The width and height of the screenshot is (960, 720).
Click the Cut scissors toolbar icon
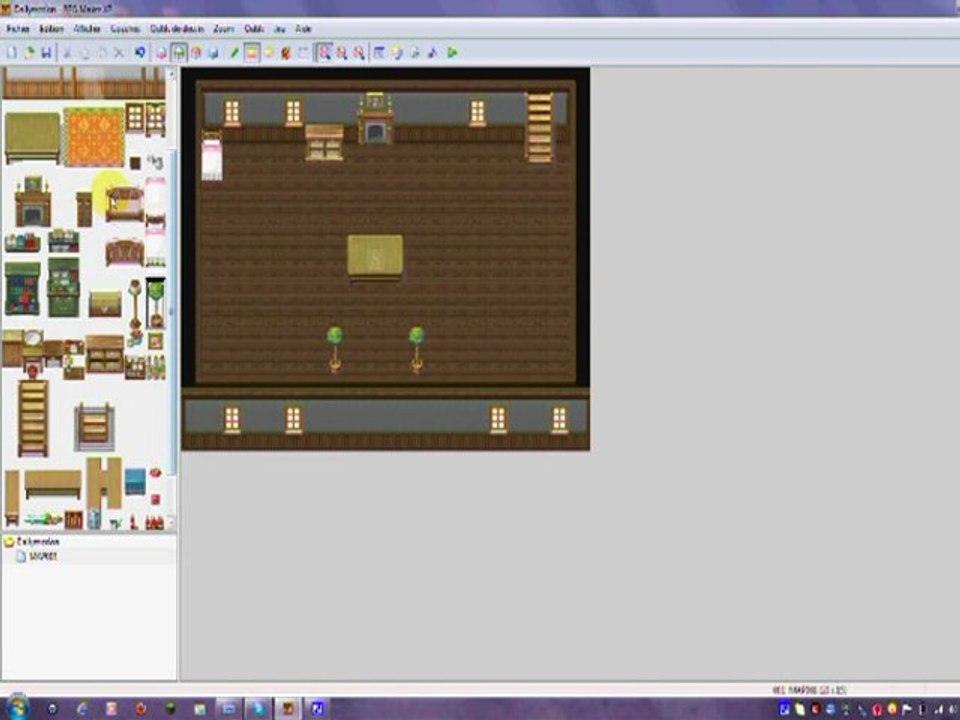tap(67, 53)
